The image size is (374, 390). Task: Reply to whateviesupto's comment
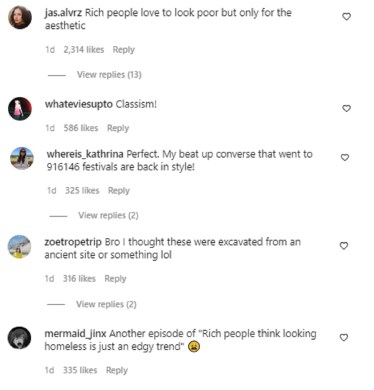coord(118,128)
